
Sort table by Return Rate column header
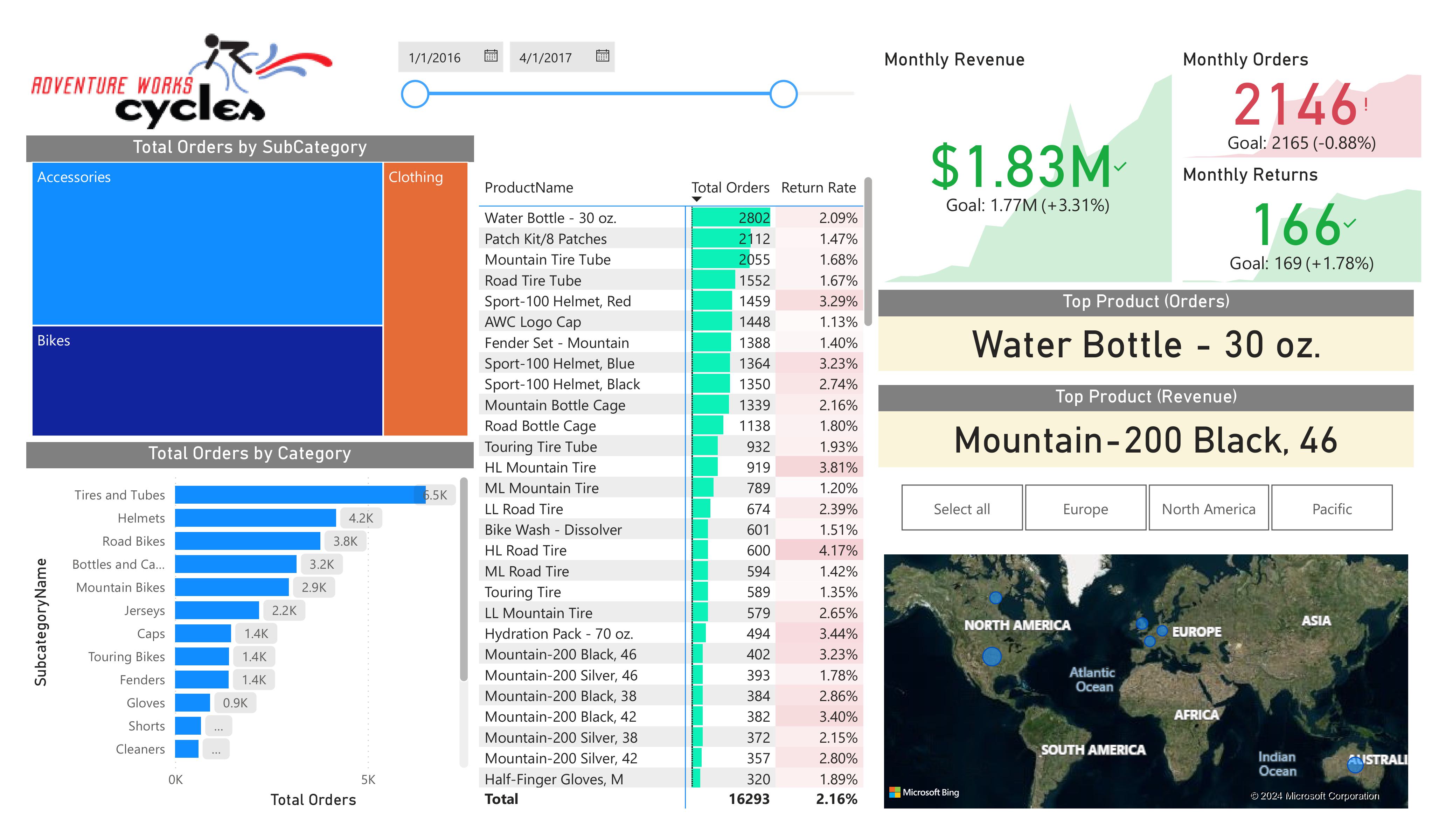(818, 187)
